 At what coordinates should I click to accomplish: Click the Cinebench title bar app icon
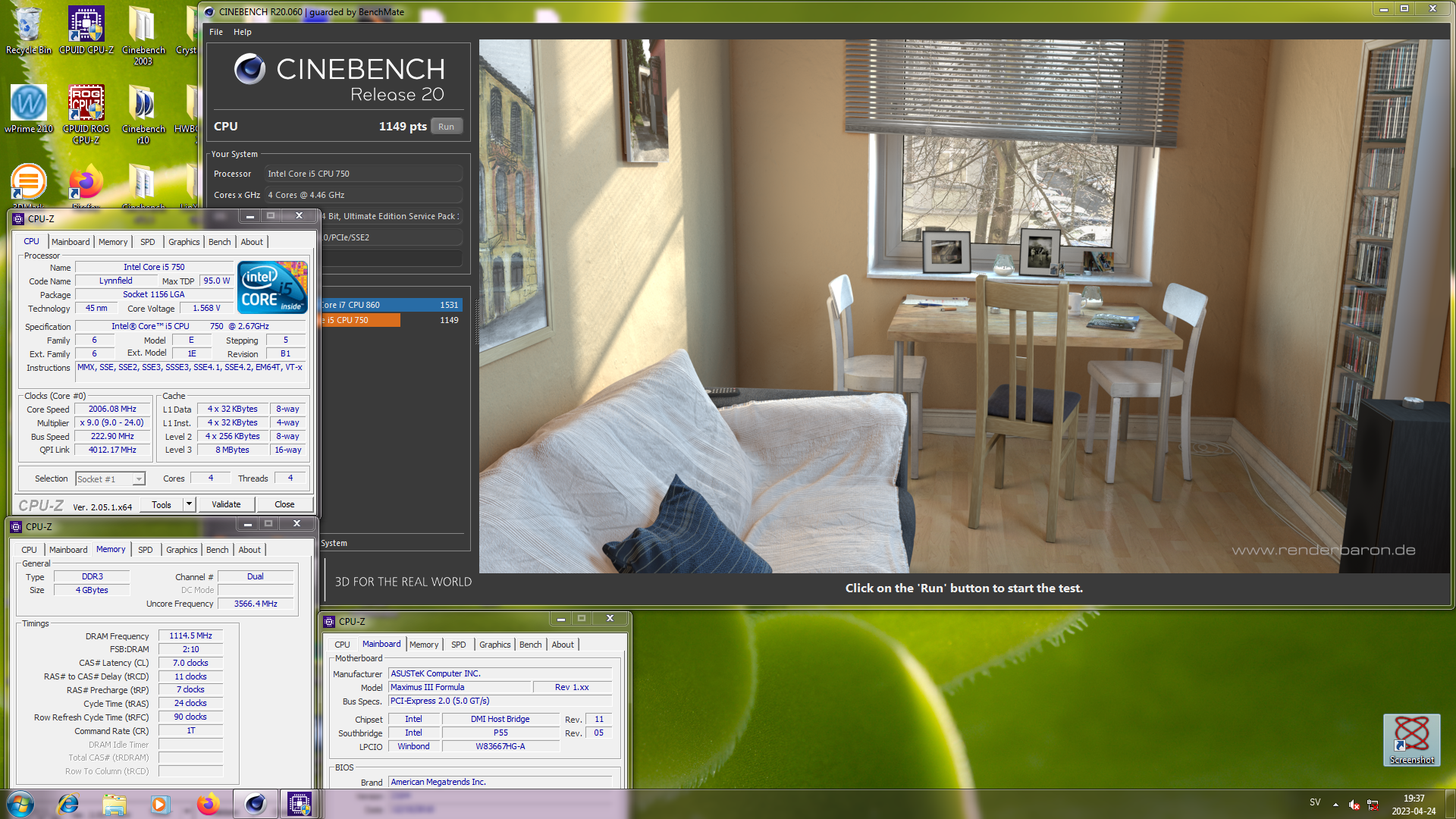pyautogui.click(x=209, y=11)
